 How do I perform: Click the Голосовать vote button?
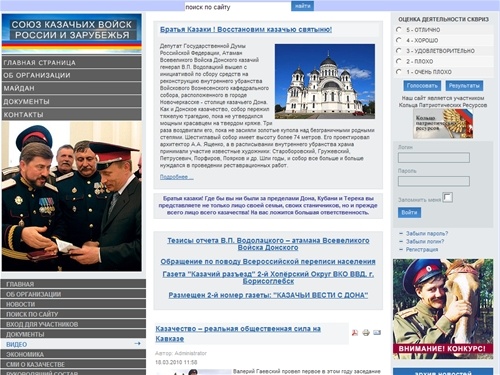click(422, 86)
